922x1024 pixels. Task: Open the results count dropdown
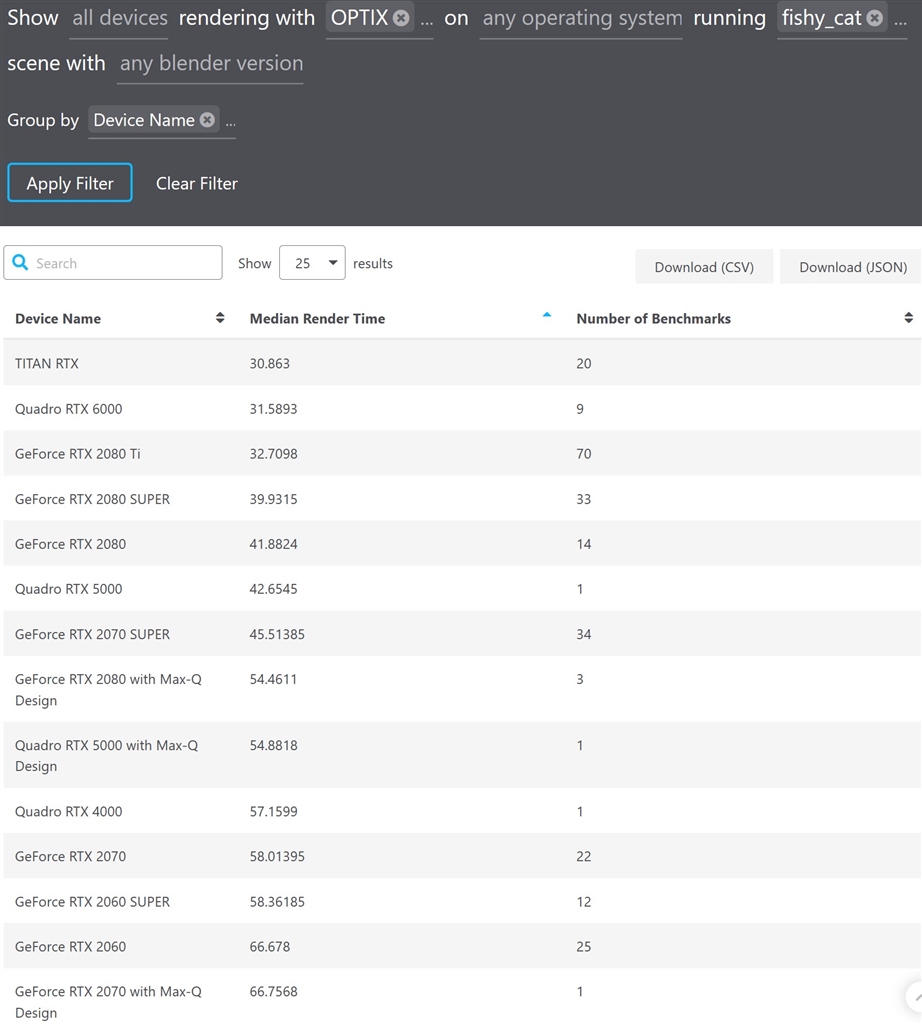tap(312, 263)
